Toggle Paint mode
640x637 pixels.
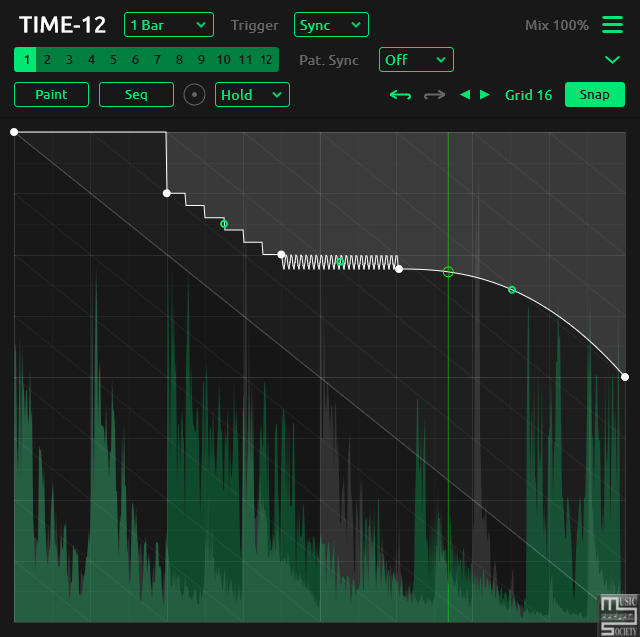click(51, 95)
